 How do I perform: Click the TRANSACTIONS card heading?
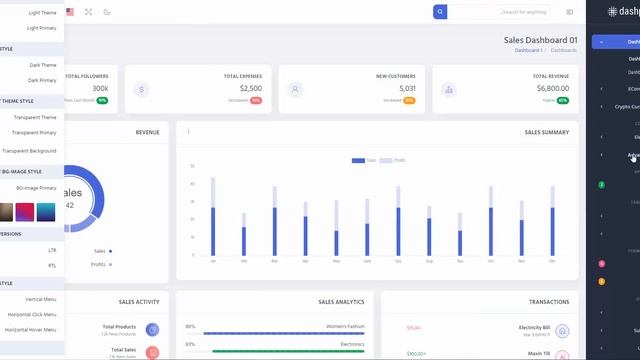[x=549, y=302]
